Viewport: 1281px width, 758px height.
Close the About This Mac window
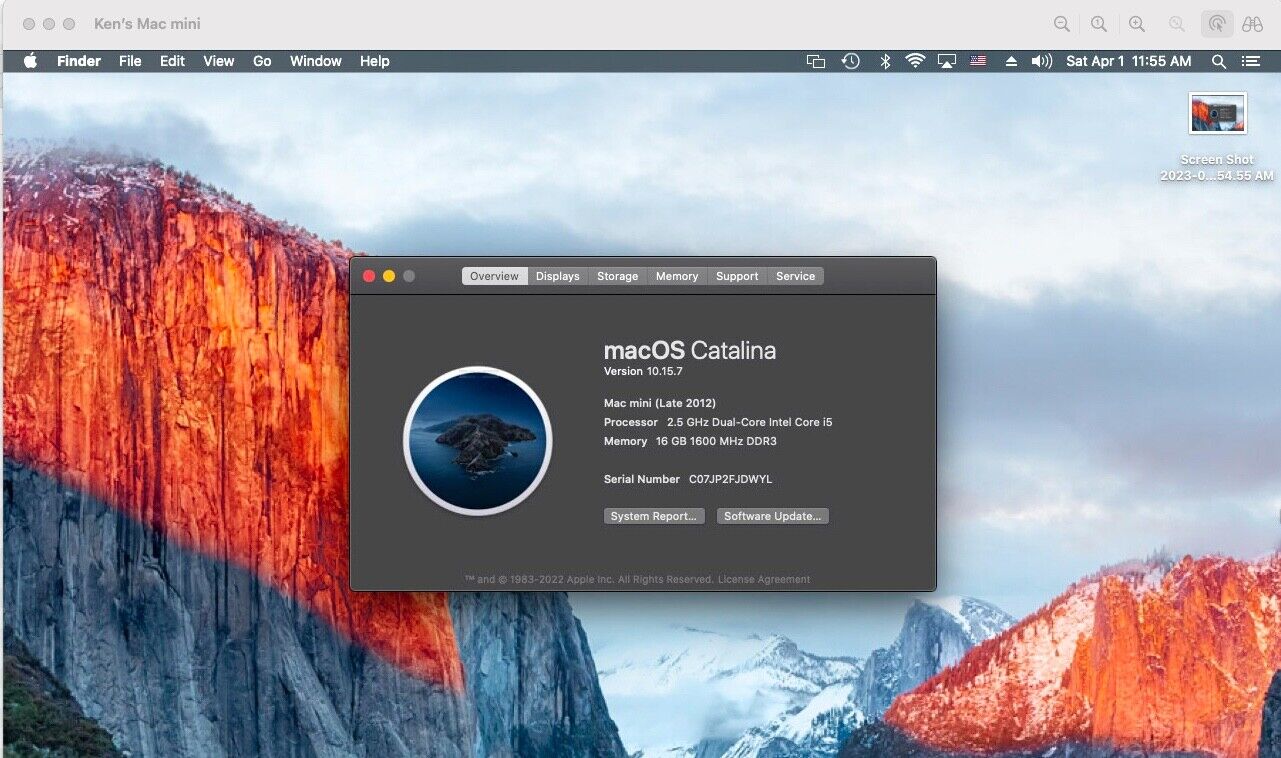coord(369,276)
